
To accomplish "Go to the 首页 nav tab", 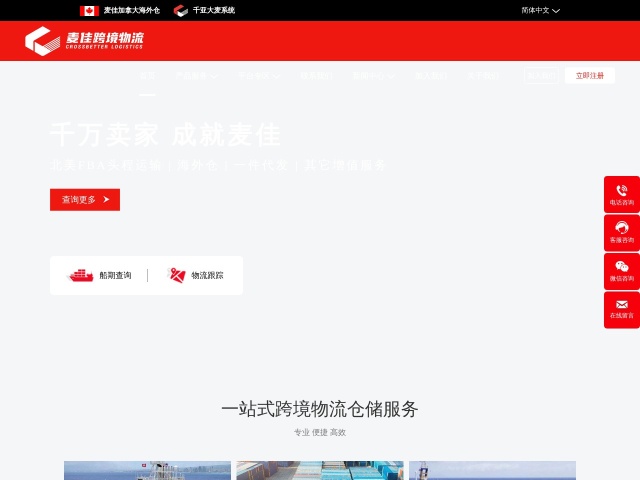I will (x=147, y=76).
